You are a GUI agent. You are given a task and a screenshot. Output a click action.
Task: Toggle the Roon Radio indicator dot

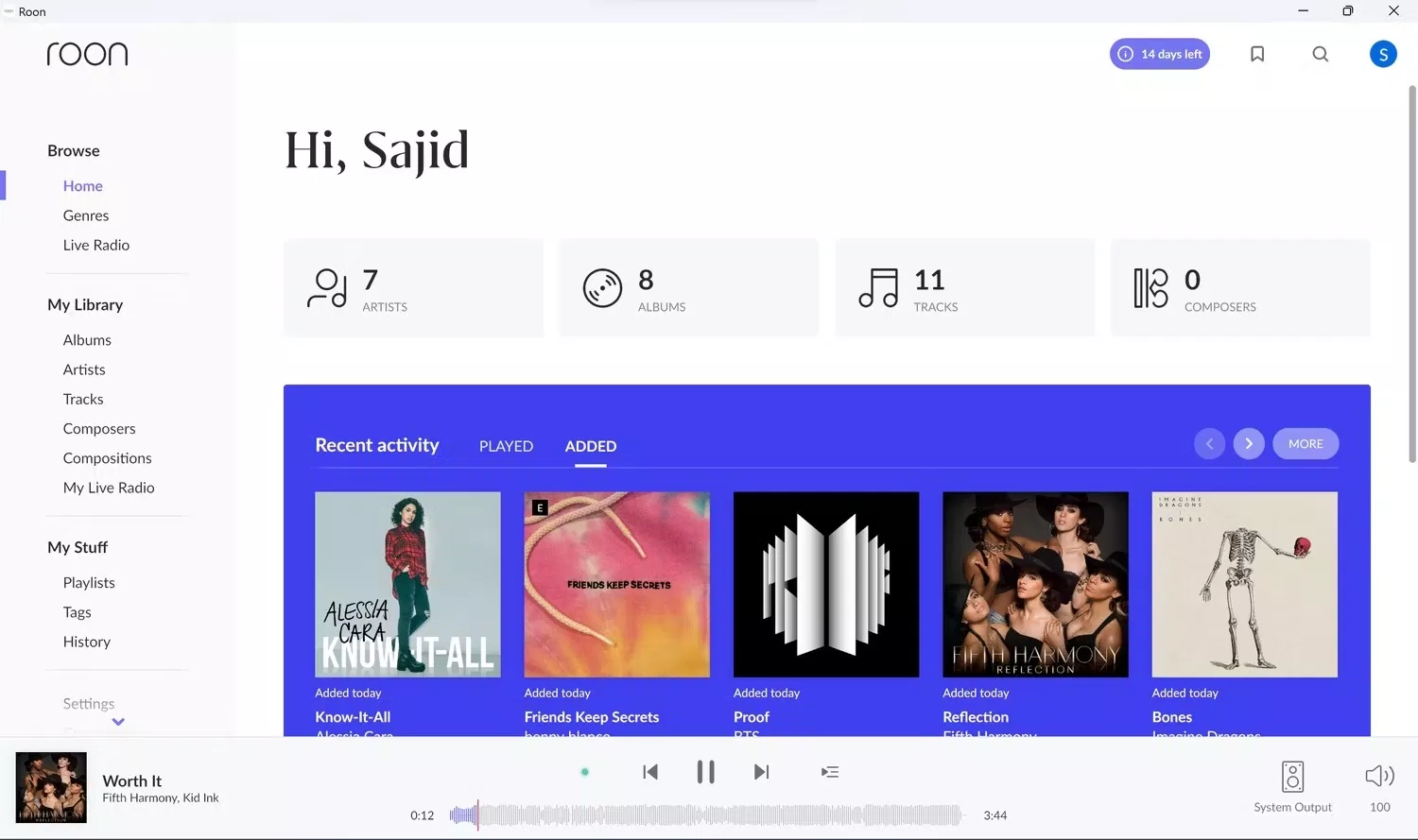click(585, 772)
